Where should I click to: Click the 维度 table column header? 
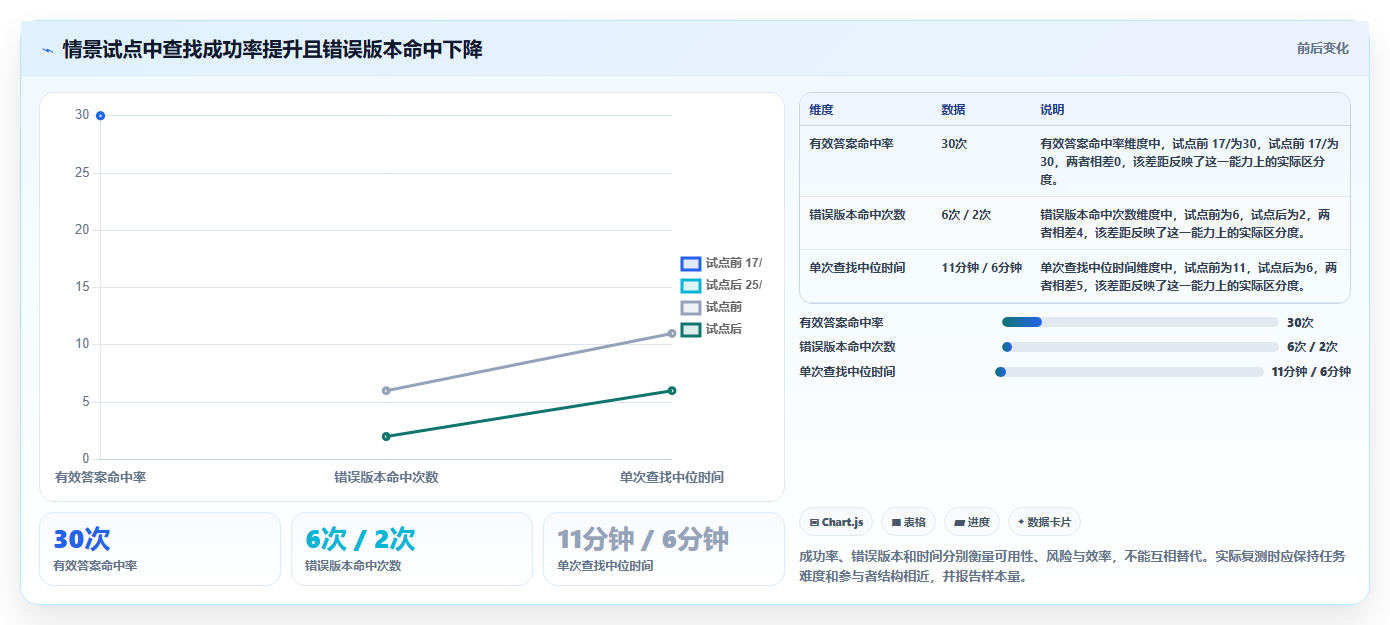[x=822, y=110]
